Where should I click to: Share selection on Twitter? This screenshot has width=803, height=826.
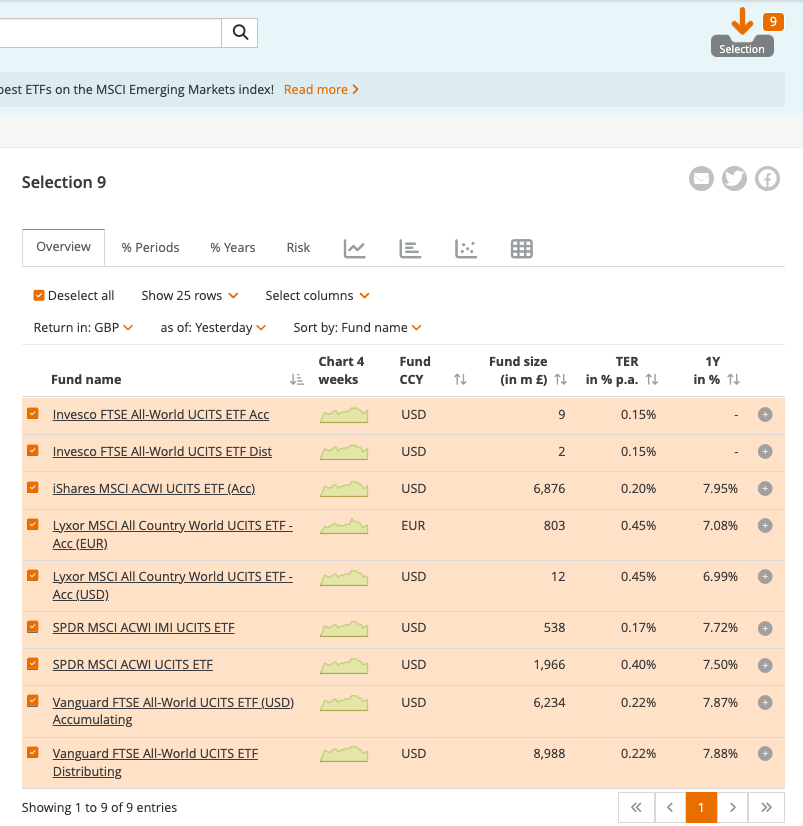tap(734, 179)
